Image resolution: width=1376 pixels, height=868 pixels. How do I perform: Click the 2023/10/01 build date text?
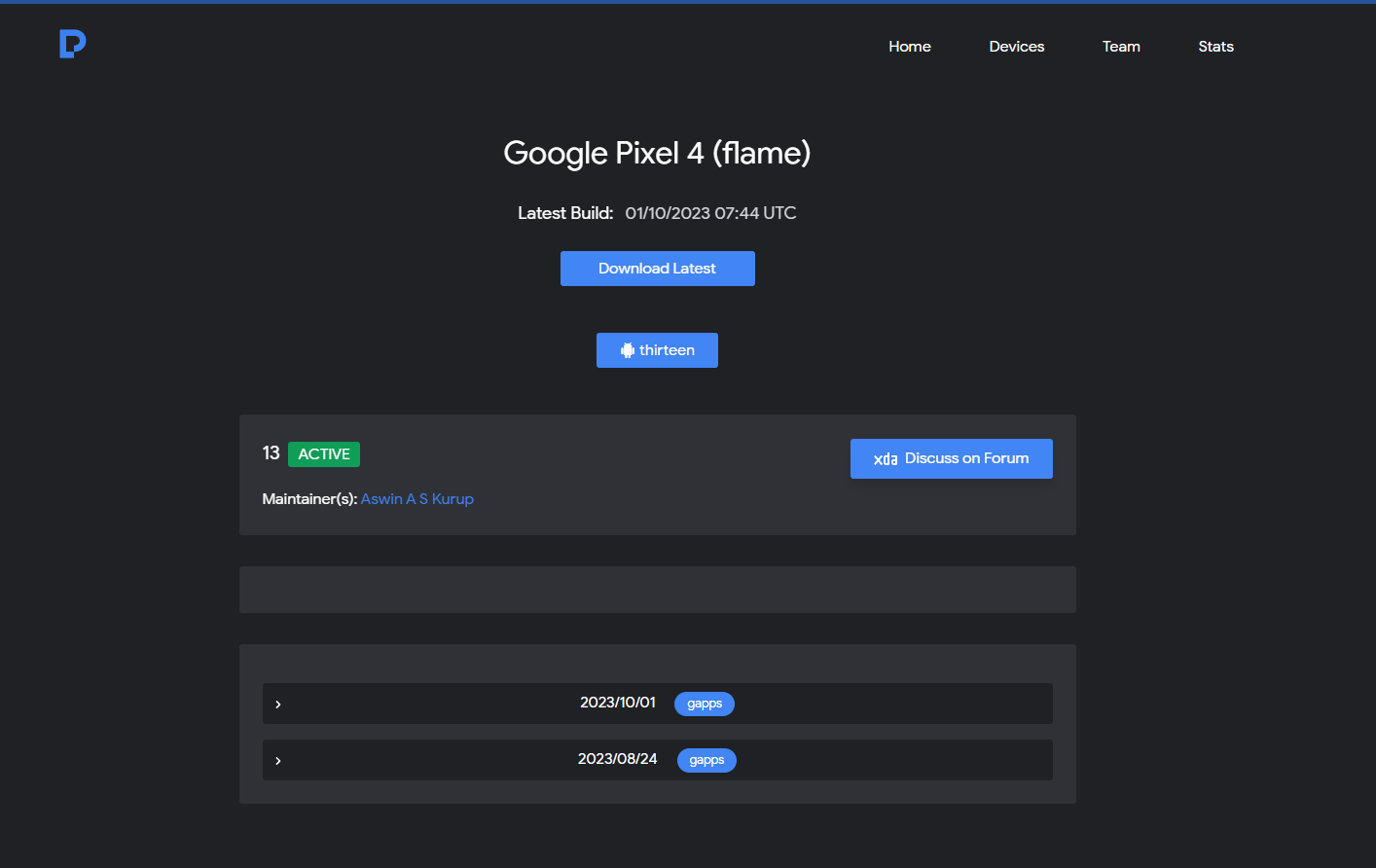(x=618, y=703)
